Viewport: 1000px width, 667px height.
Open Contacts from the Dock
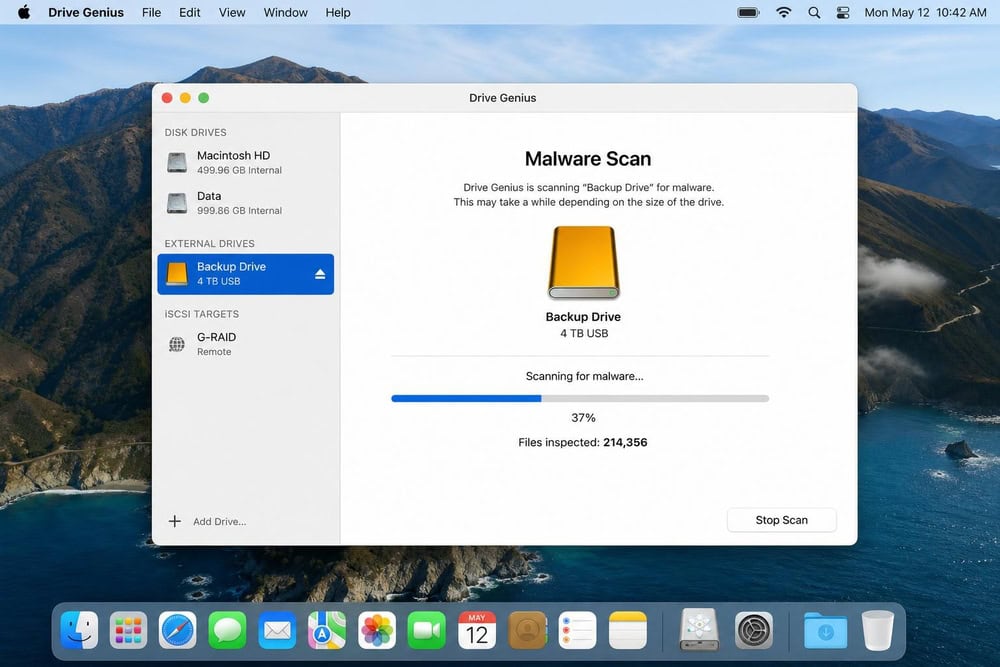(x=527, y=630)
